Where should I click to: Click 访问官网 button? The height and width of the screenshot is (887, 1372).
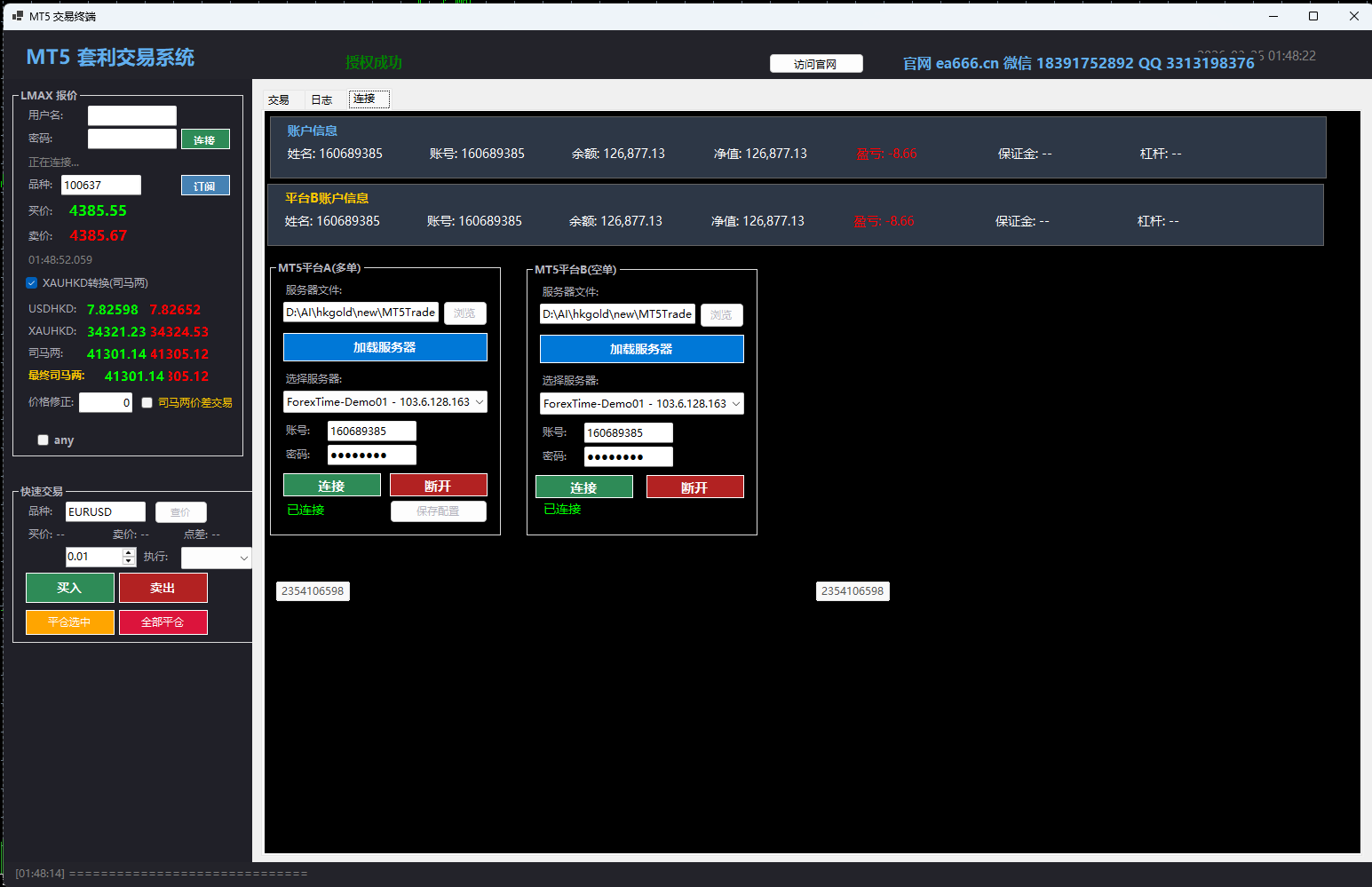816,64
